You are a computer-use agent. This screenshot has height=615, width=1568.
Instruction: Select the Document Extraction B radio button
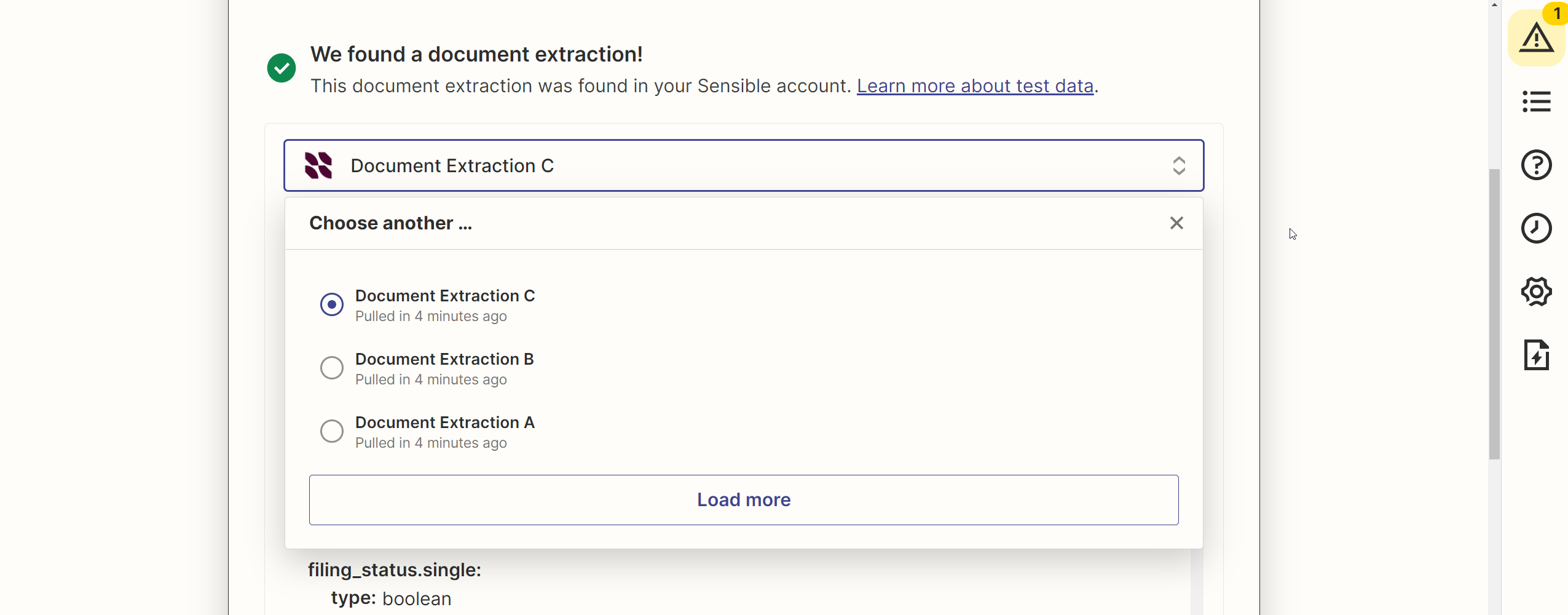coord(332,368)
